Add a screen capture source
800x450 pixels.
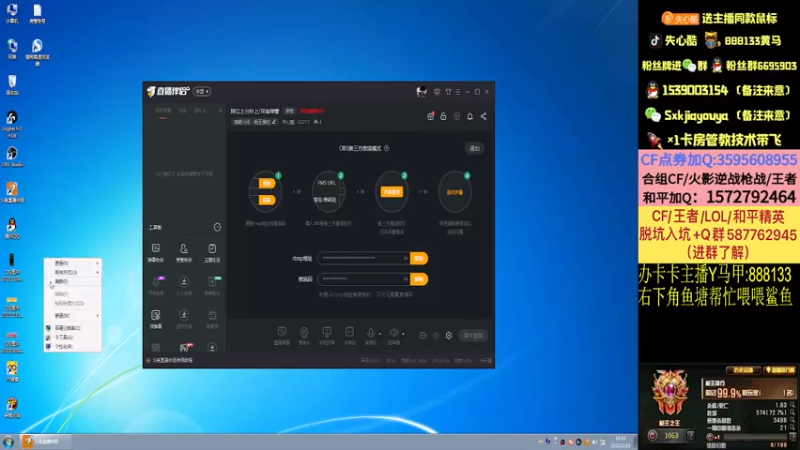click(282, 336)
